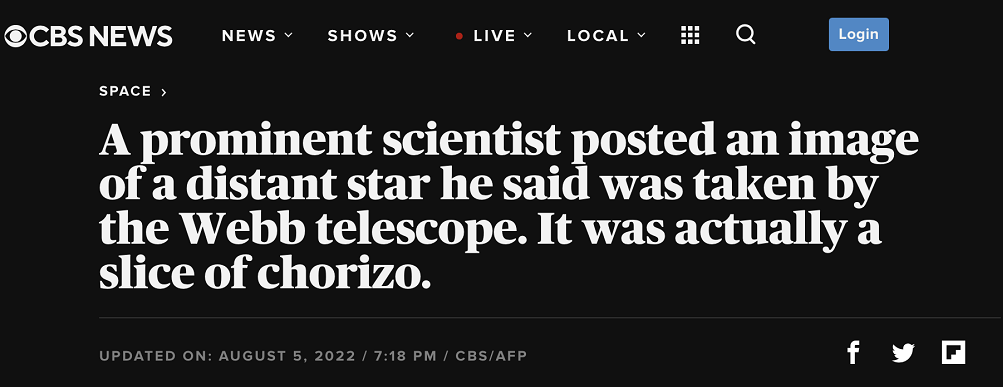1003x387 pixels.
Task: Open the apps grid menu icon
Action: [690, 36]
